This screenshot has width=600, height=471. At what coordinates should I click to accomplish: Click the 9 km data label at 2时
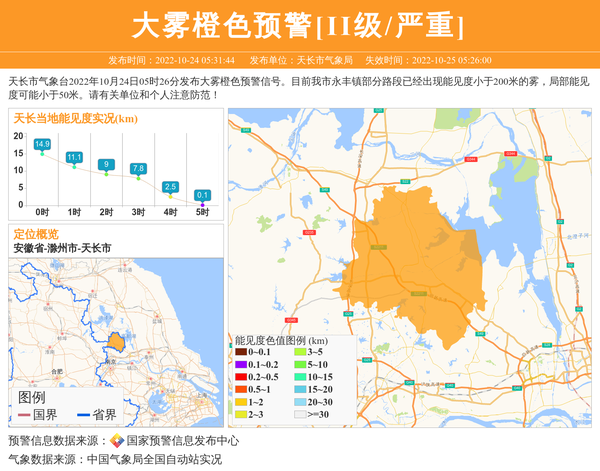(x=106, y=164)
